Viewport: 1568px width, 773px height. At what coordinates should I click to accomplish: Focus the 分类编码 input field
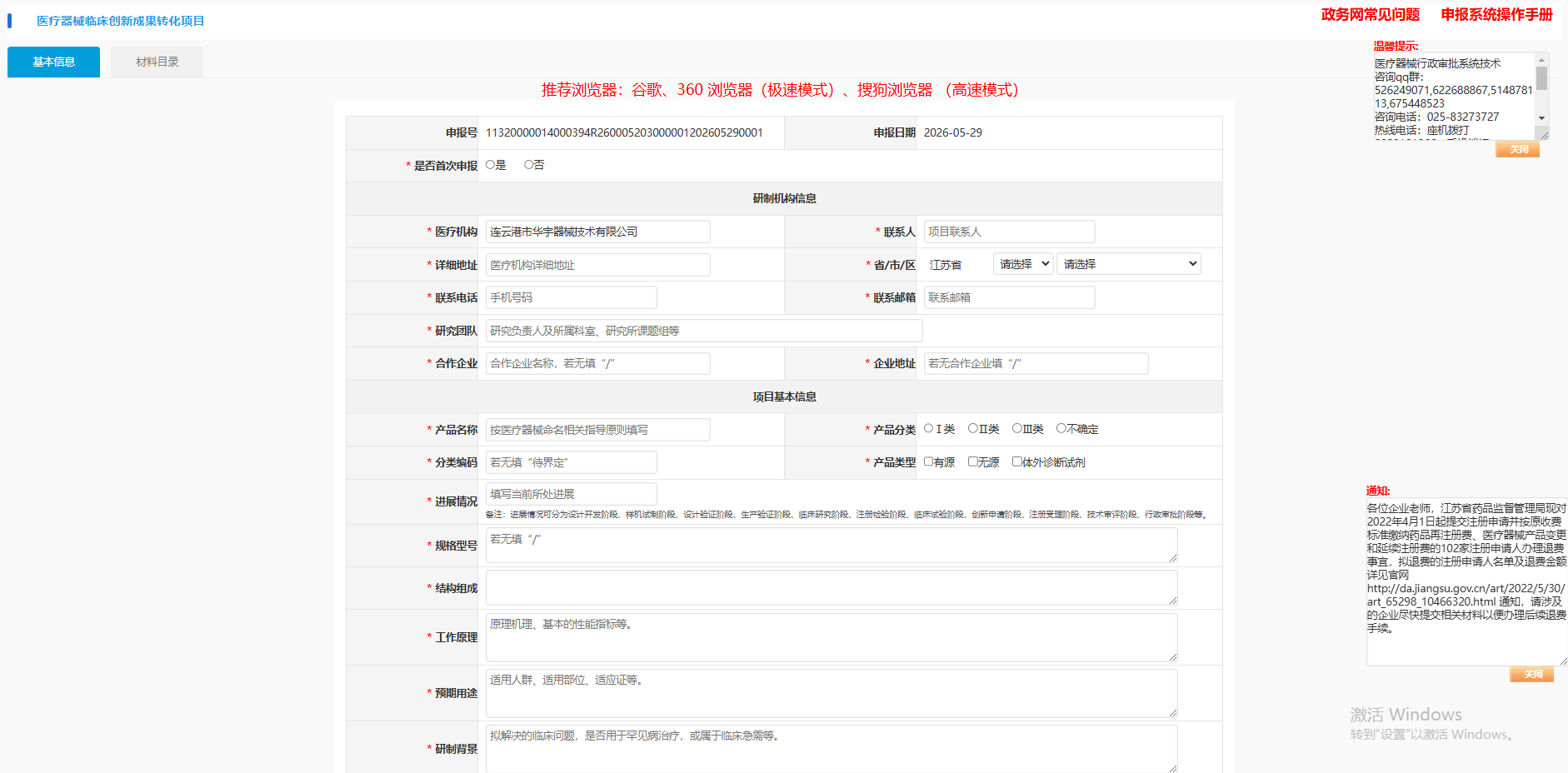[571, 462]
